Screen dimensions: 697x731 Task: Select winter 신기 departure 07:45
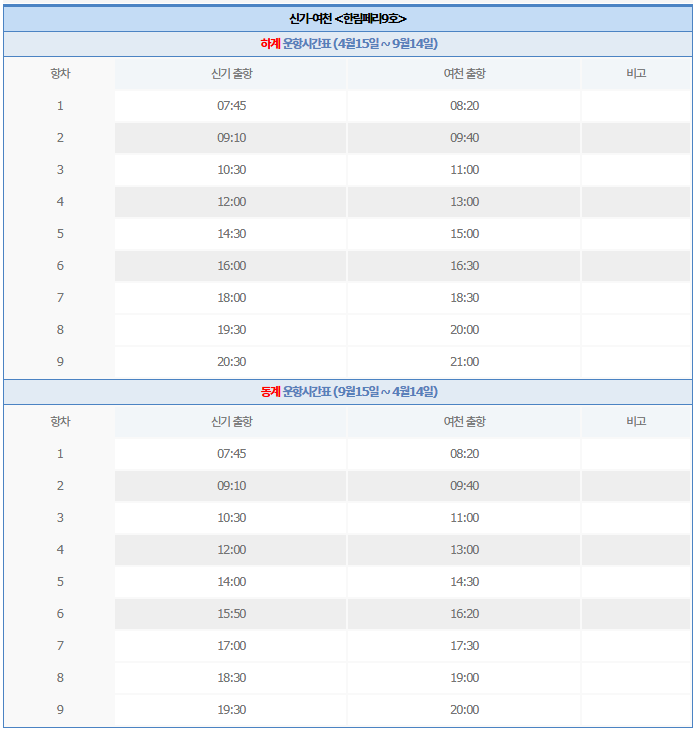[232, 454]
